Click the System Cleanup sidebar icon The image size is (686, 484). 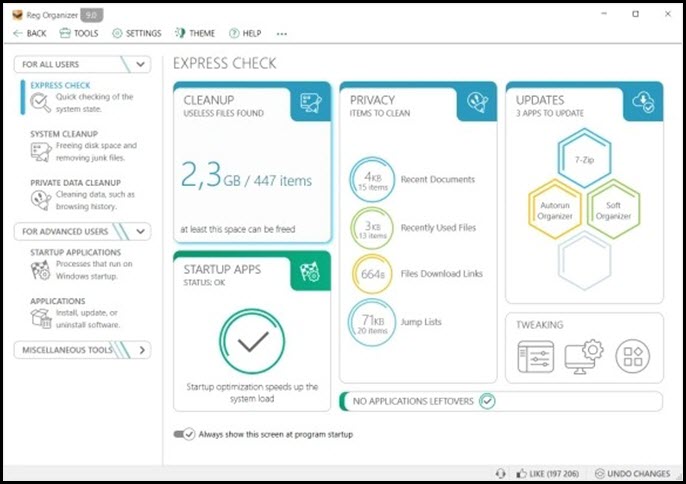[x=41, y=152]
